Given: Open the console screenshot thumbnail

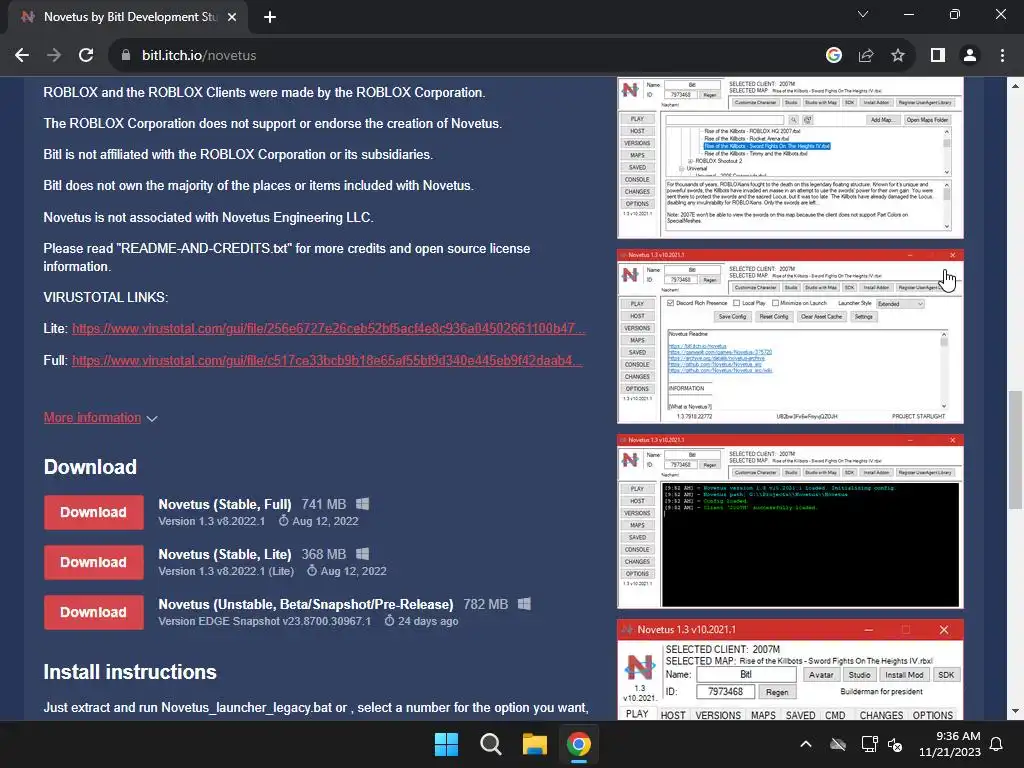Looking at the screenshot, I should tap(790, 521).
